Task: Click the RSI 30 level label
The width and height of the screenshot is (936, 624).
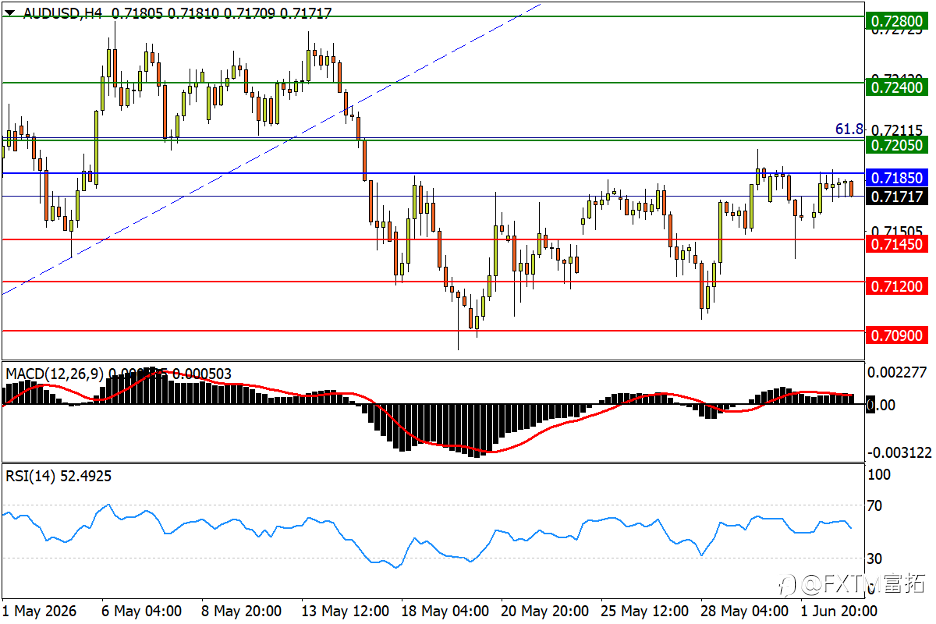Action: click(875, 559)
